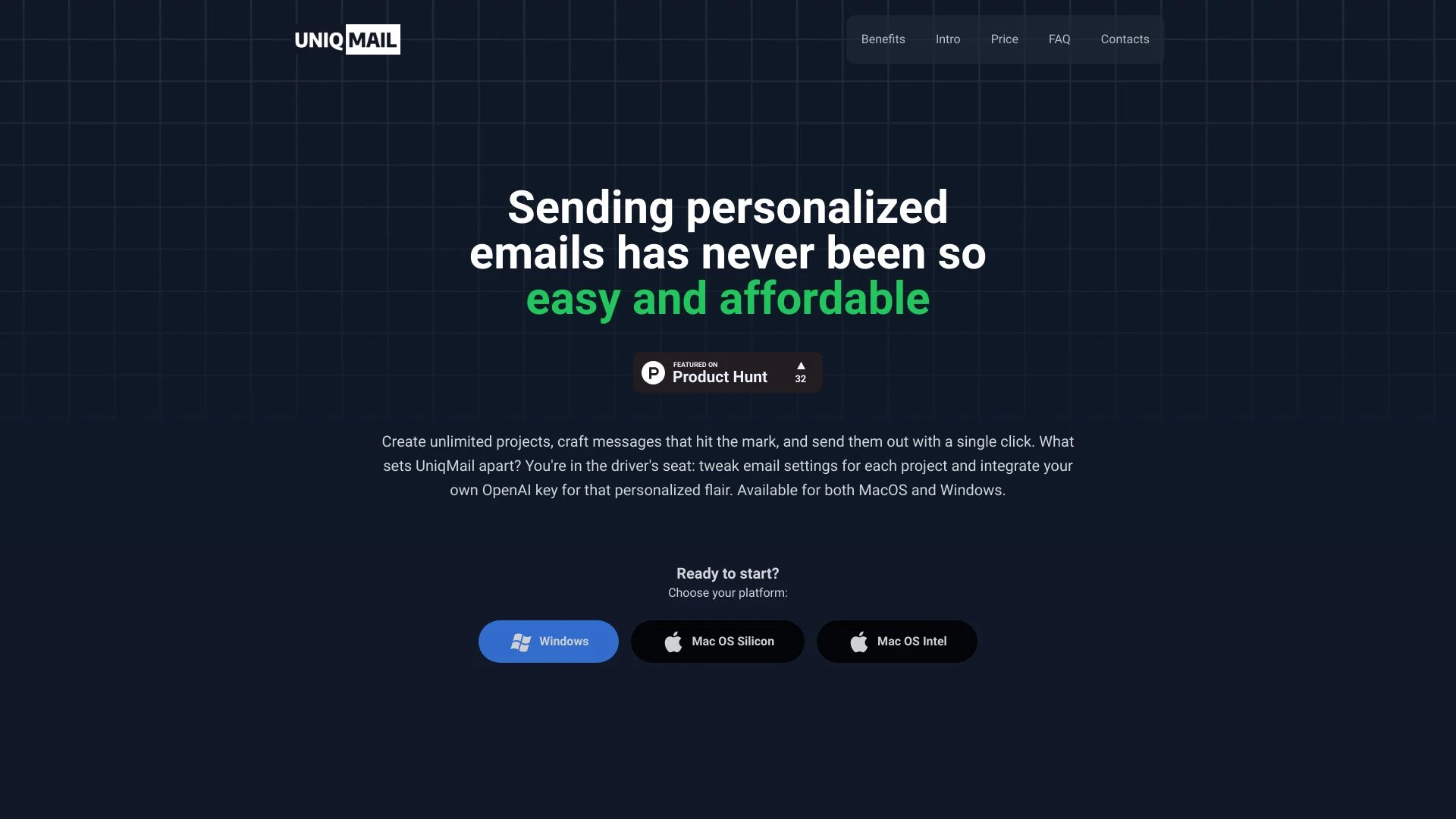Click the UniqMail logo icon
This screenshot has width=1456, height=819.
click(348, 39)
